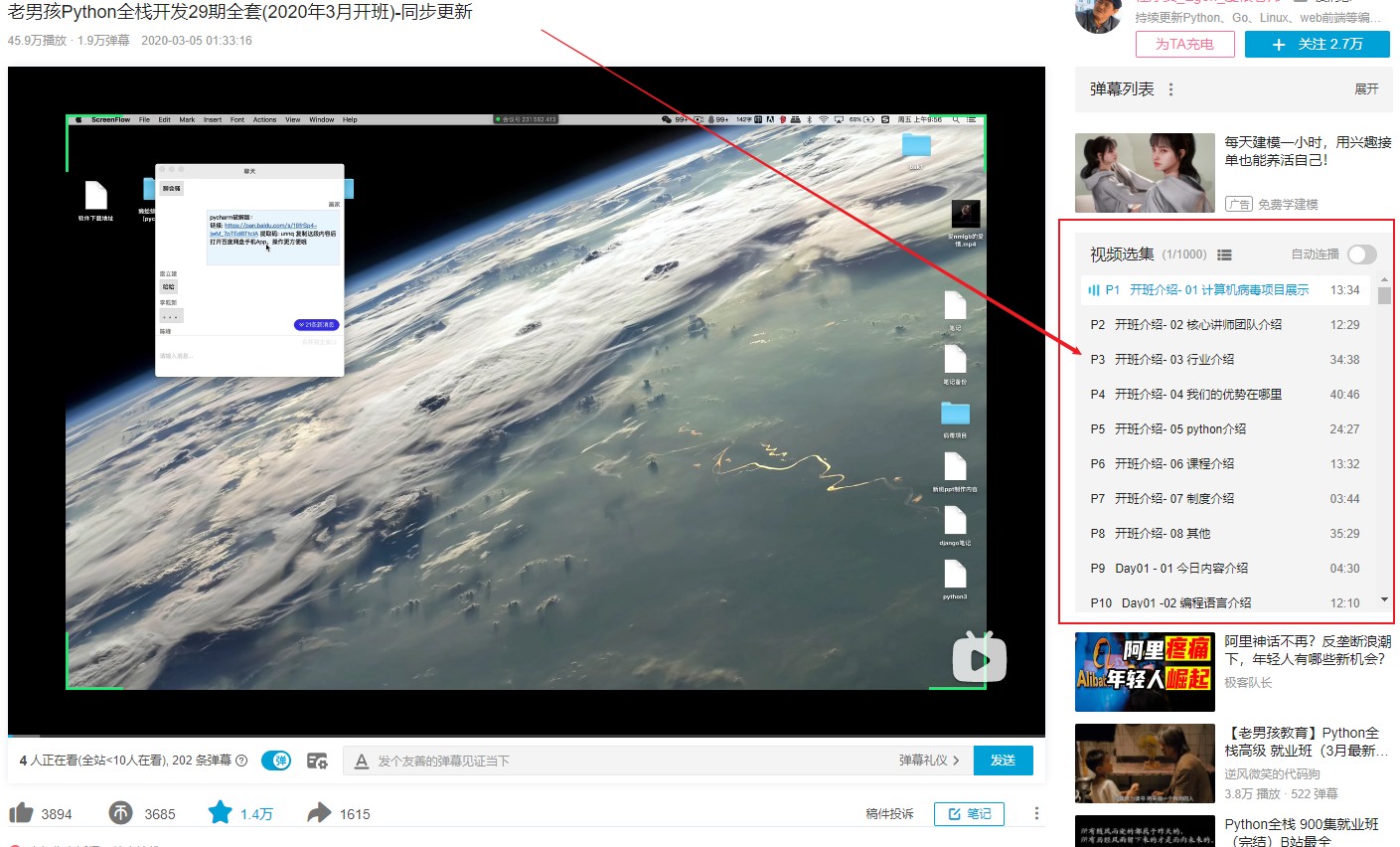Viewport: 1400px width, 847px height.
Task: Select episode P9 Day01-01 今日内容介绍
Action: click(1225, 569)
